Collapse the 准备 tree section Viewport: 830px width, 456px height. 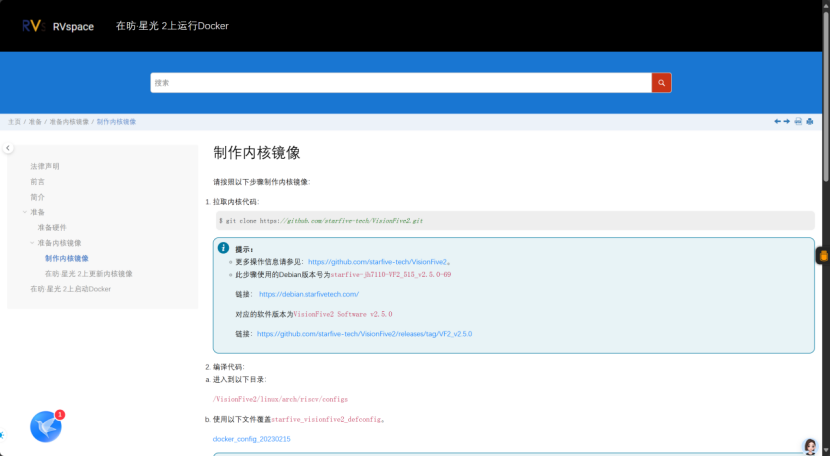[x=25, y=212]
